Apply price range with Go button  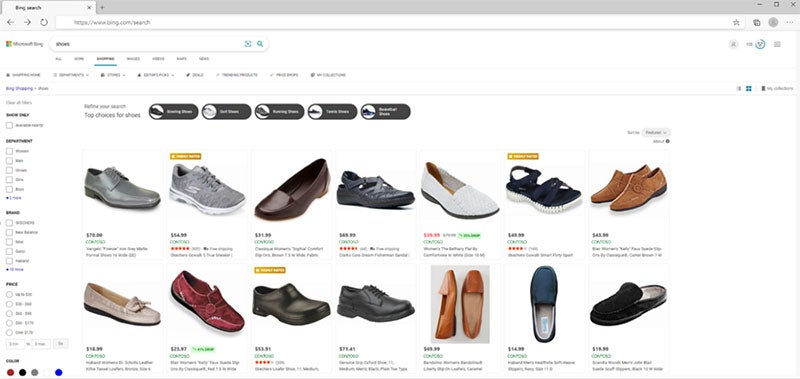pyautogui.click(x=60, y=344)
